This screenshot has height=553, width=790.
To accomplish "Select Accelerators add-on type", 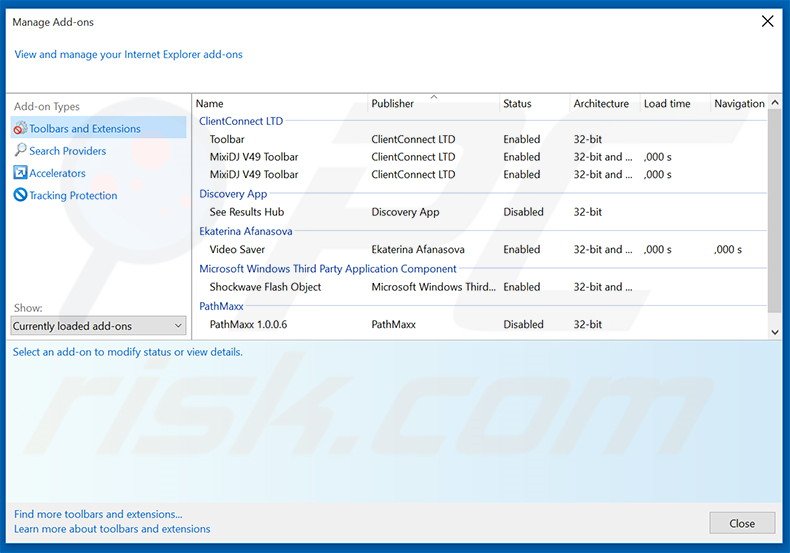I will point(57,173).
